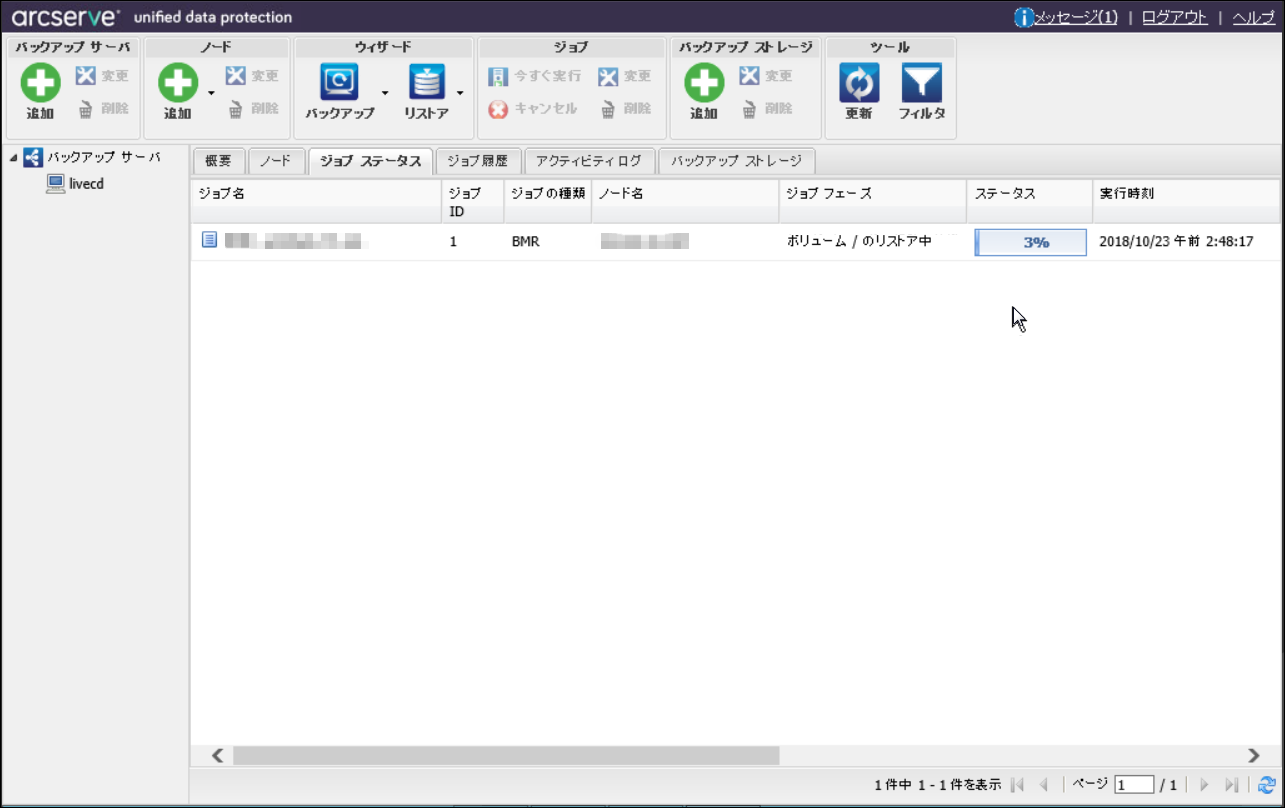1285x808 pixels.
Task: Open the リストア wizard icon
Action: click(426, 83)
